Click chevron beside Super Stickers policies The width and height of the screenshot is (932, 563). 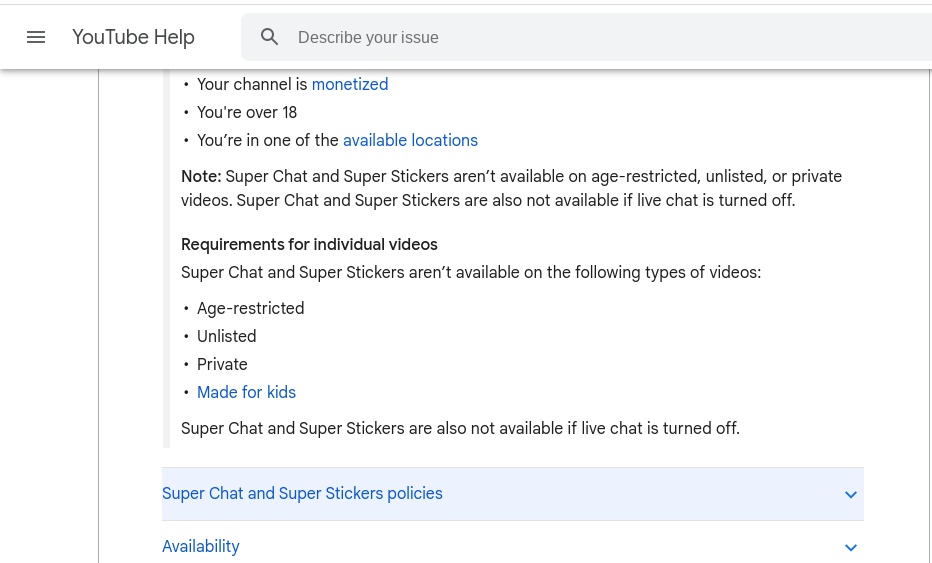(x=851, y=495)
